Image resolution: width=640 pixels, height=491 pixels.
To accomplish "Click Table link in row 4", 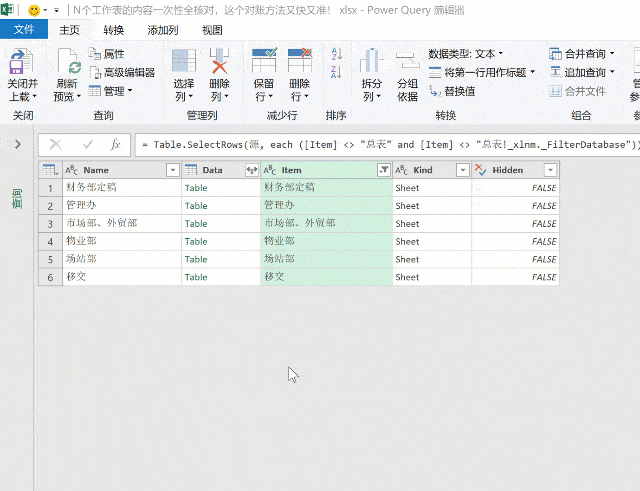I will tap(196, 242).
